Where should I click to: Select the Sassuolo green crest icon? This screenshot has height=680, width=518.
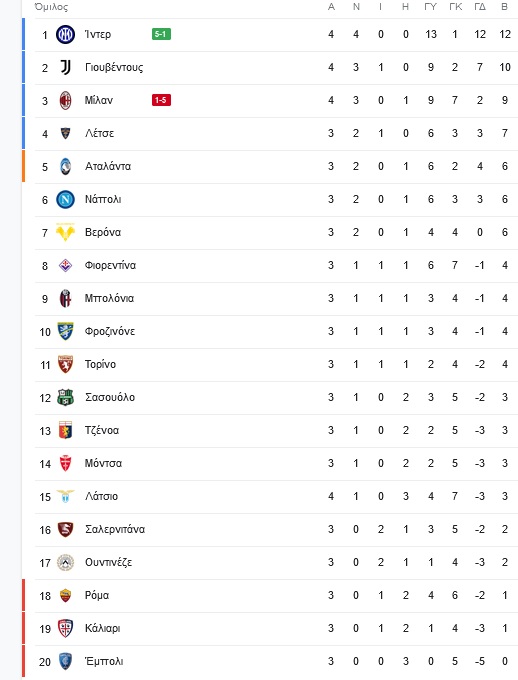point(66,397)
